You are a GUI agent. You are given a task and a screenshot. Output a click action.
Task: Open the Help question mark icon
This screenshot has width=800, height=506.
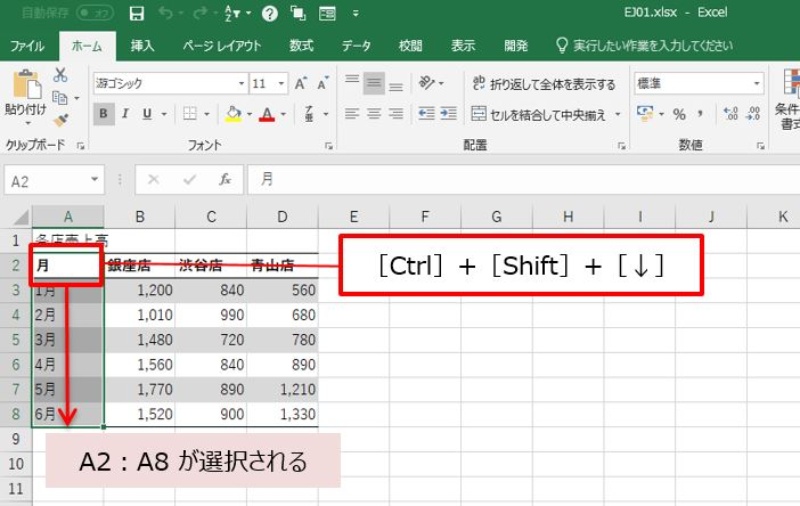point(269,14)
